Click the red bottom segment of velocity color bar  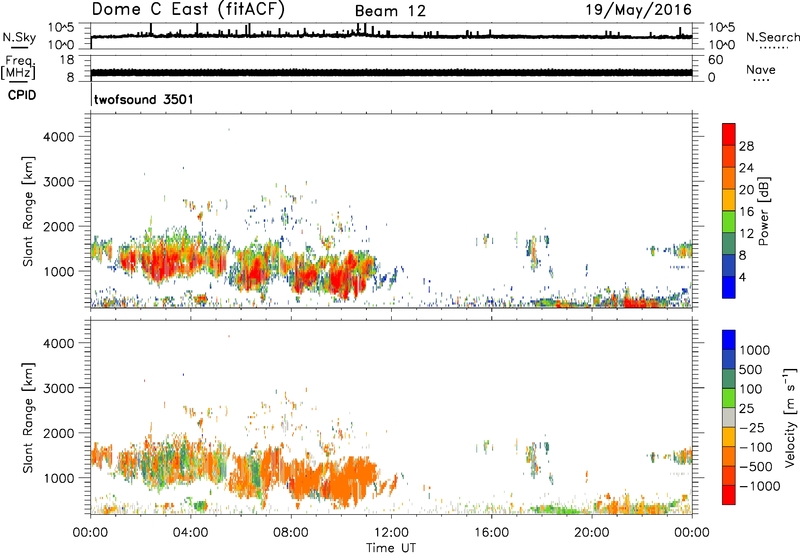coord(729,495)
